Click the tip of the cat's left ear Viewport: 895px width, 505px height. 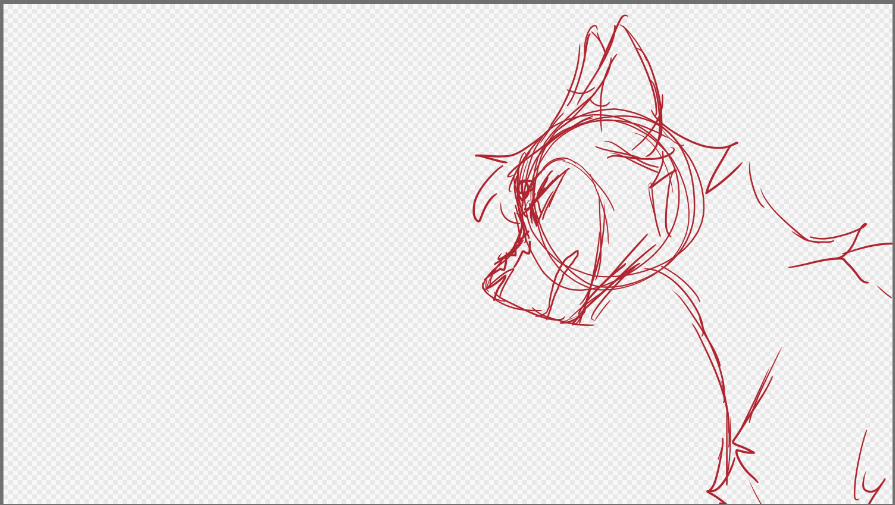tap(589, 29)
